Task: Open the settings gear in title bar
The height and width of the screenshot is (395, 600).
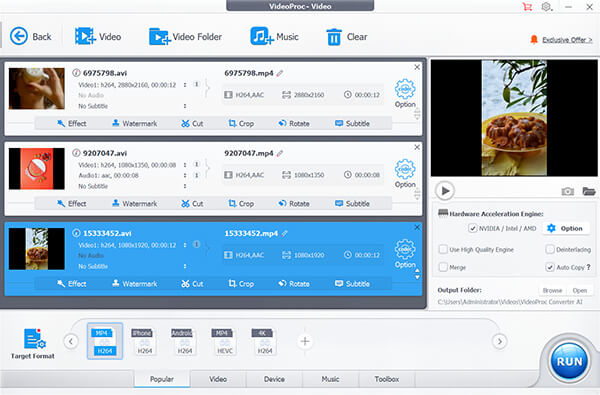Action: click(x=546, y=7)
